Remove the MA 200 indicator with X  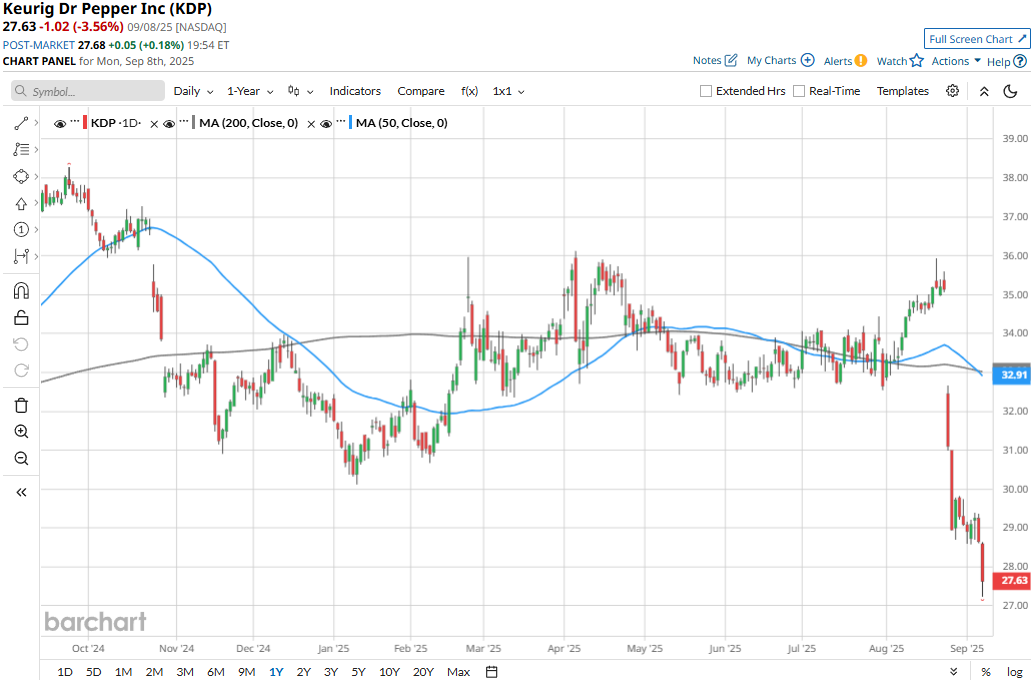click(x=311, y=124)
